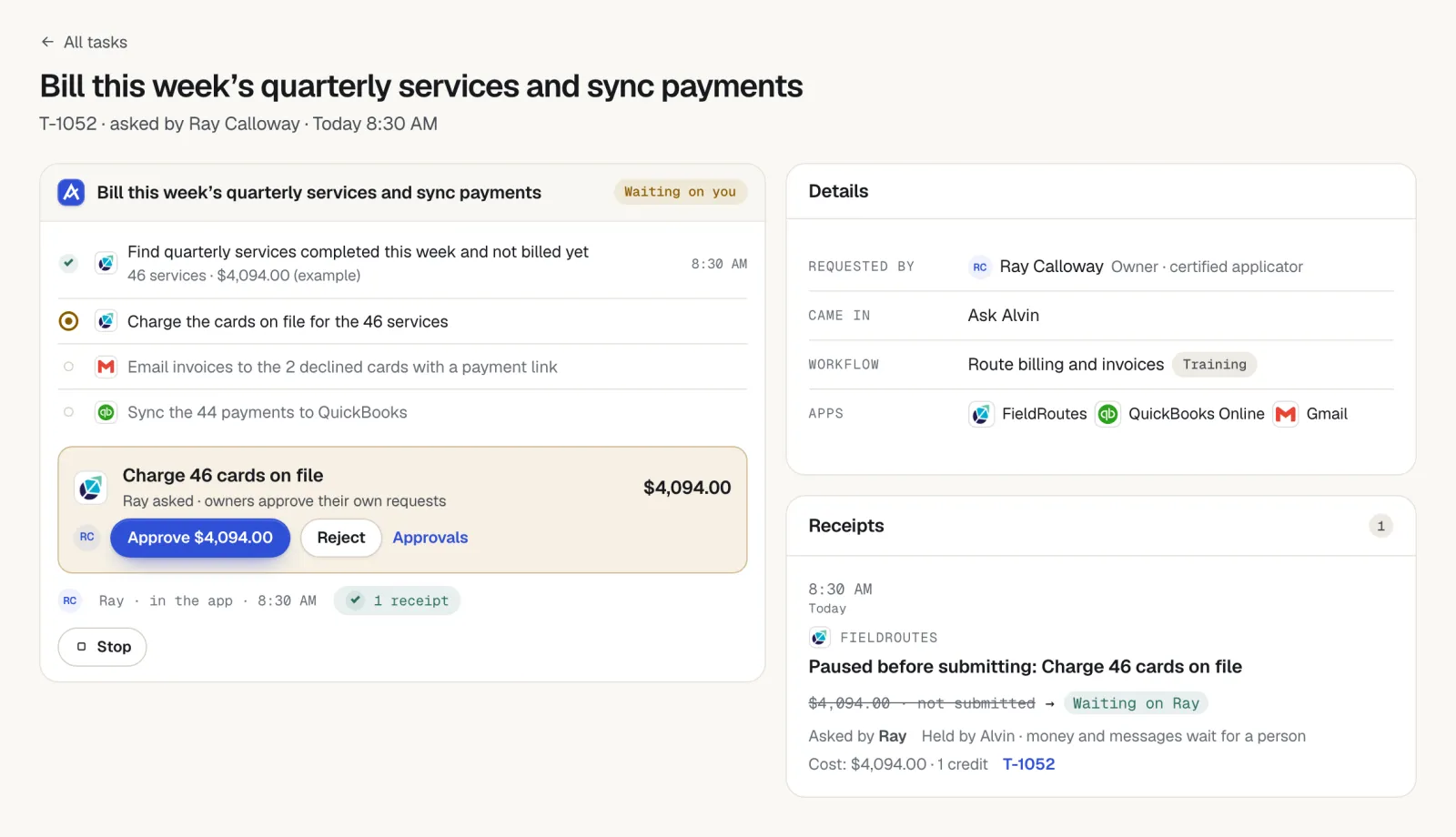Click 'Paused before submitting: Charge 46 cards on file'
This screenshot has height=837, width=1456.
(x=1026, y=667)
